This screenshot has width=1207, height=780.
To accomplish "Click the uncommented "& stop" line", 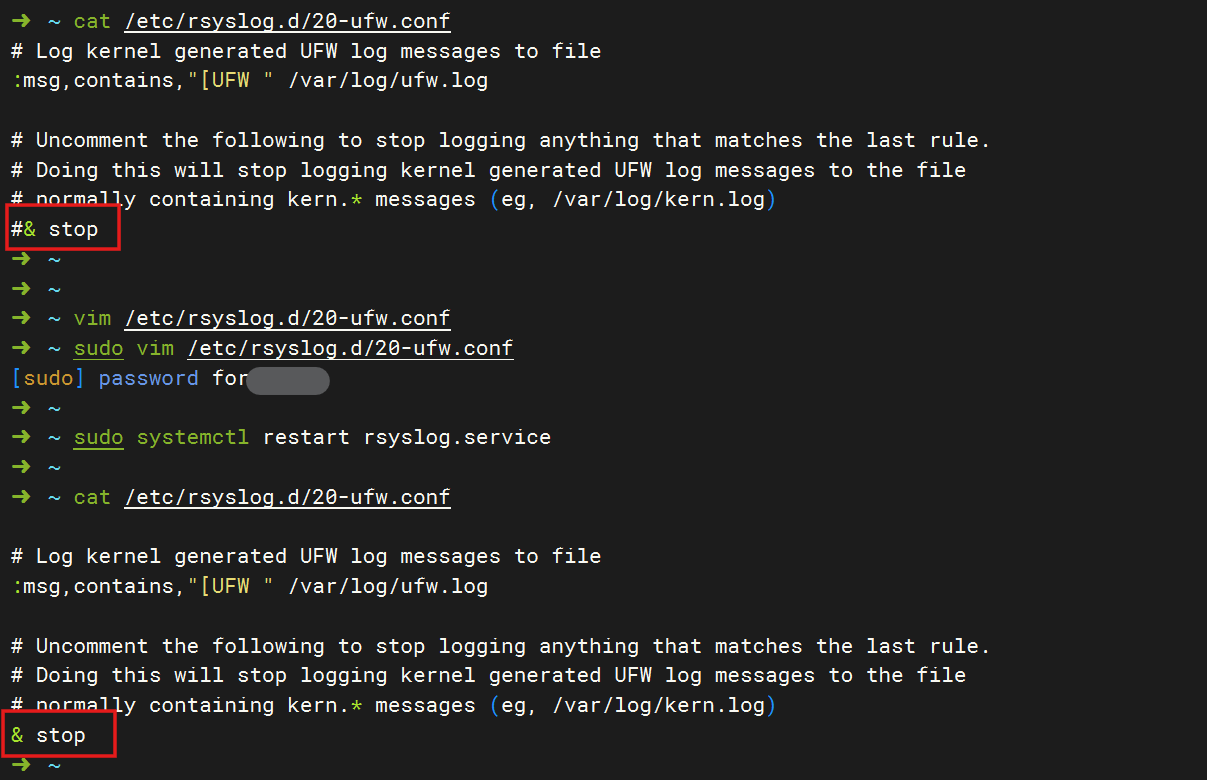I will click(49, 735).
